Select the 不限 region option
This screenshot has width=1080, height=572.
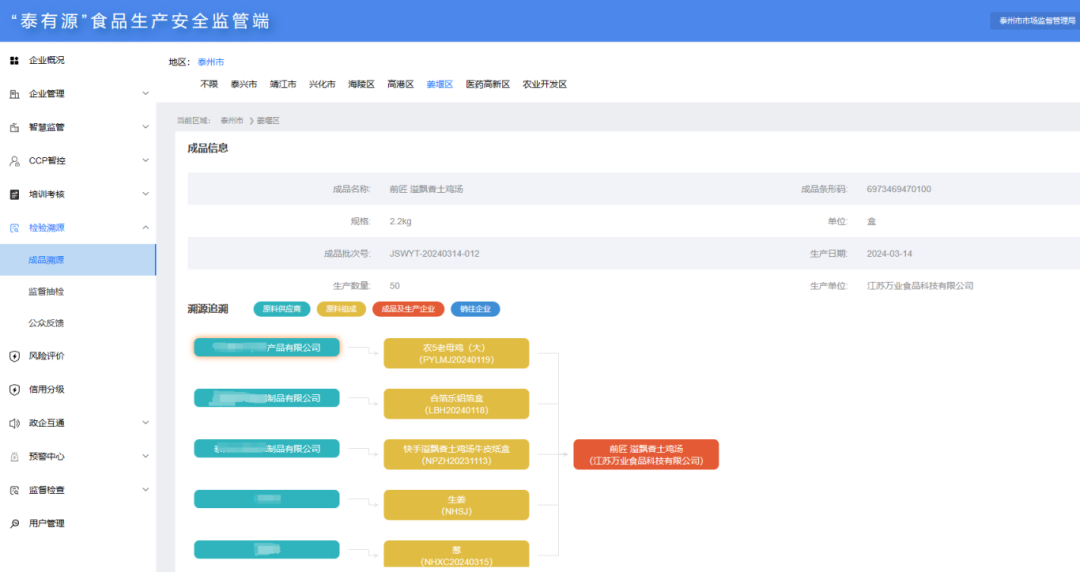coord(209,85)
